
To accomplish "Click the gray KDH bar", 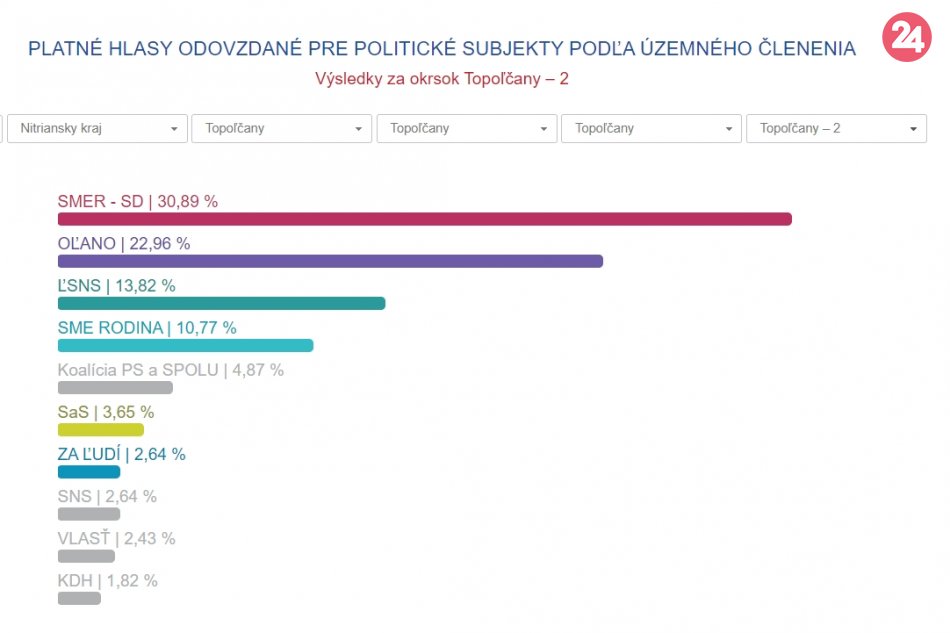I will click(x=79, y=598).
